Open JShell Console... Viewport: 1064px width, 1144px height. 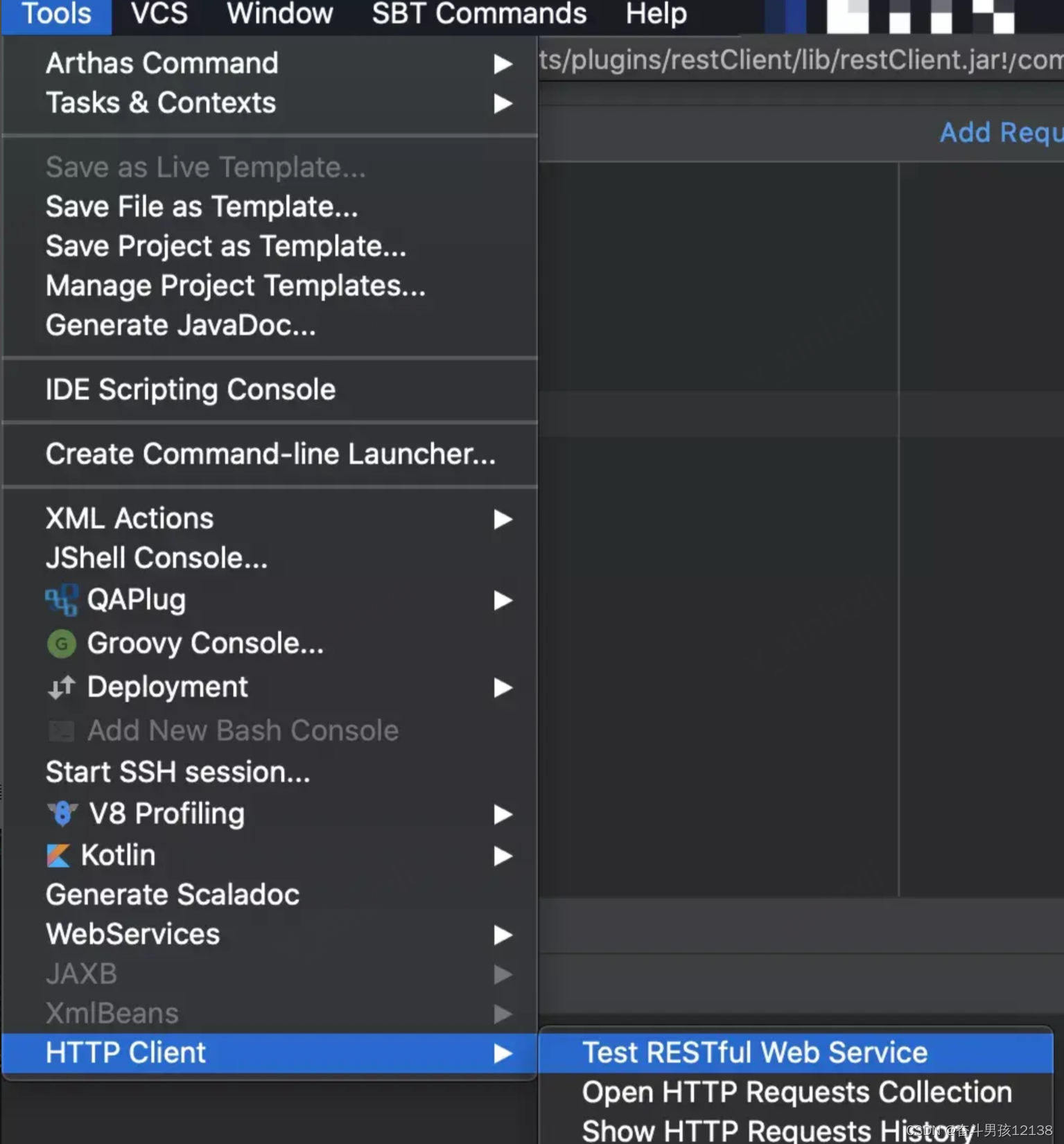pos(269,558)
